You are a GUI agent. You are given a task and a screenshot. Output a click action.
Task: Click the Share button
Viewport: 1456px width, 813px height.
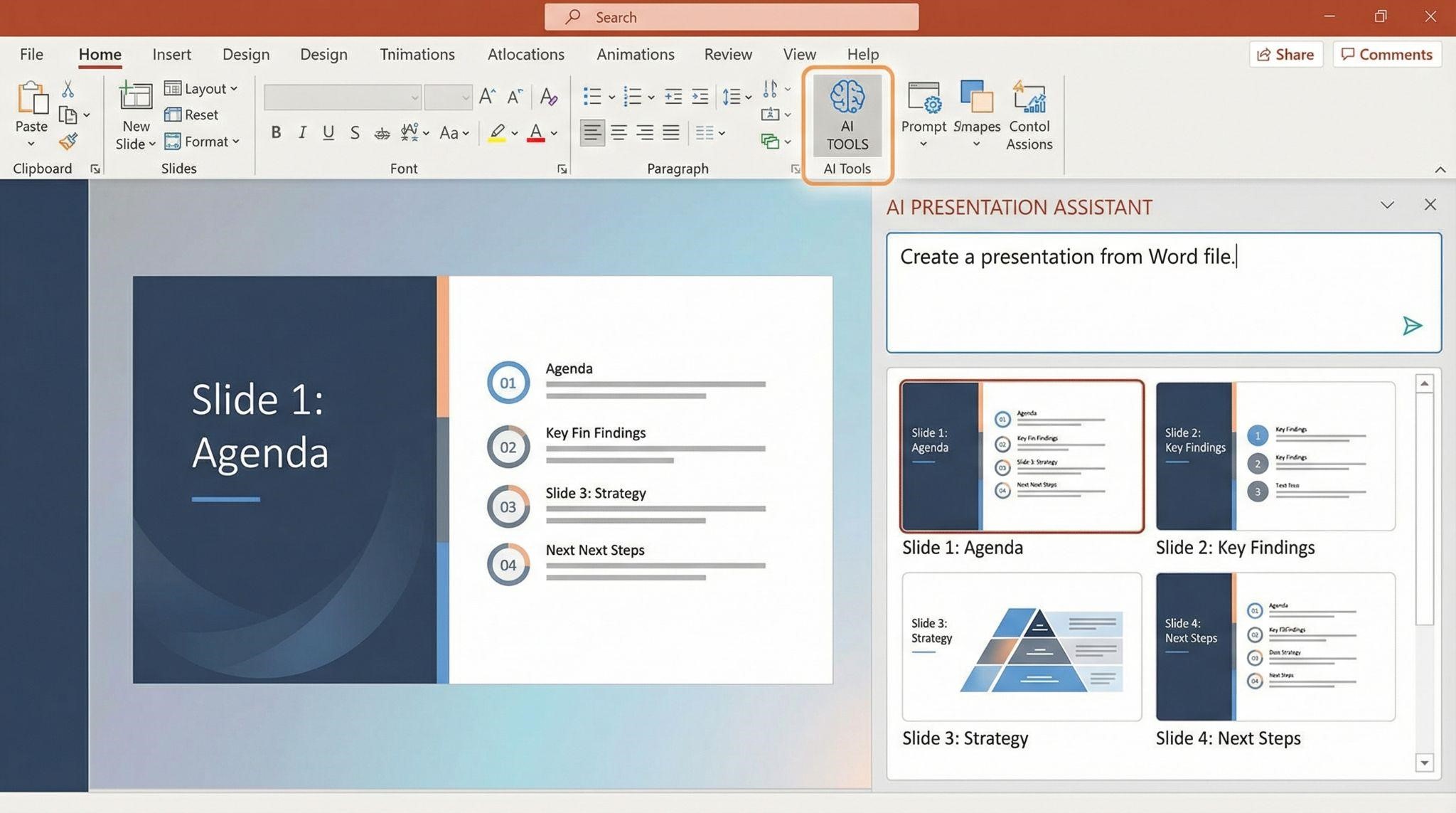[1285, 54]
